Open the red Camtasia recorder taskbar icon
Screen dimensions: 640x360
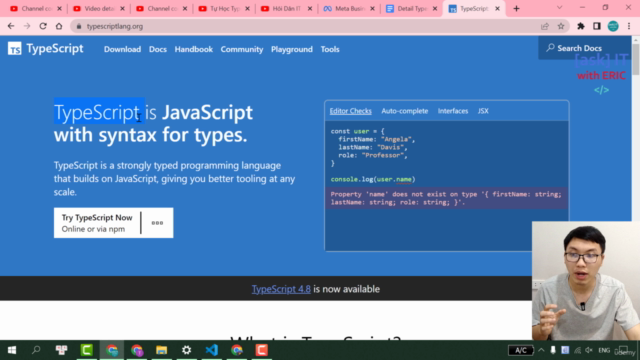point(262,350)
